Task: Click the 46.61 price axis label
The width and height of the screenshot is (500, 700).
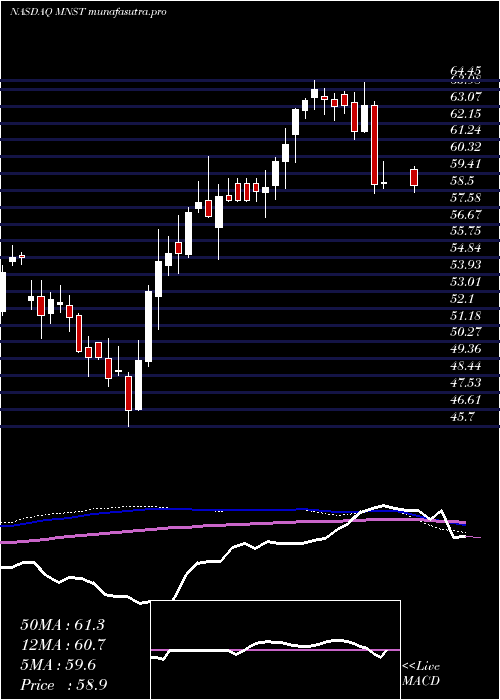Action: (x=466, y=399)
